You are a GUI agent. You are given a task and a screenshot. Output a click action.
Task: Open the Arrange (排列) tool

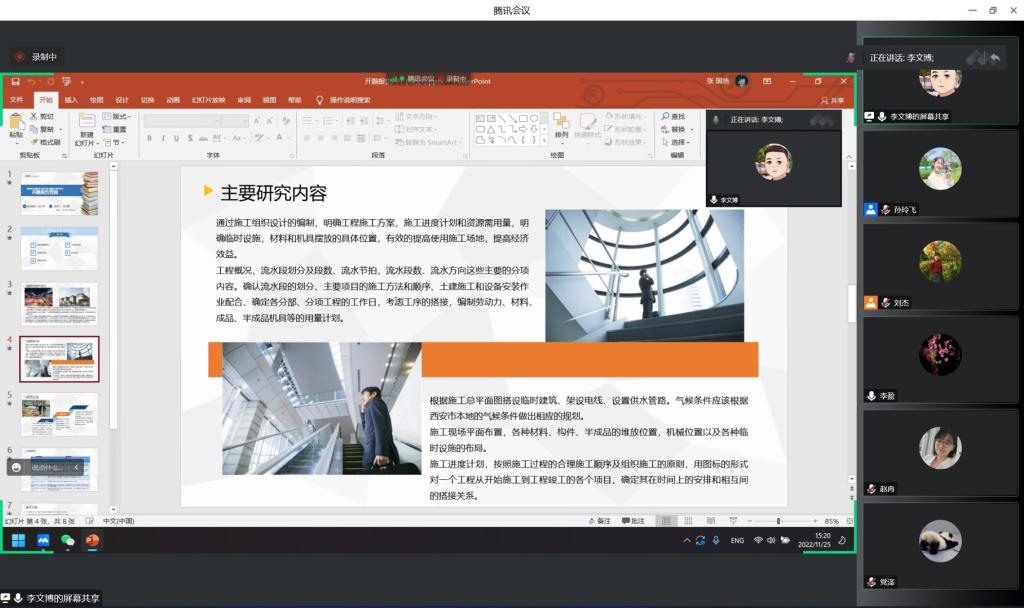pyautogui.click(x=561, y=124)
